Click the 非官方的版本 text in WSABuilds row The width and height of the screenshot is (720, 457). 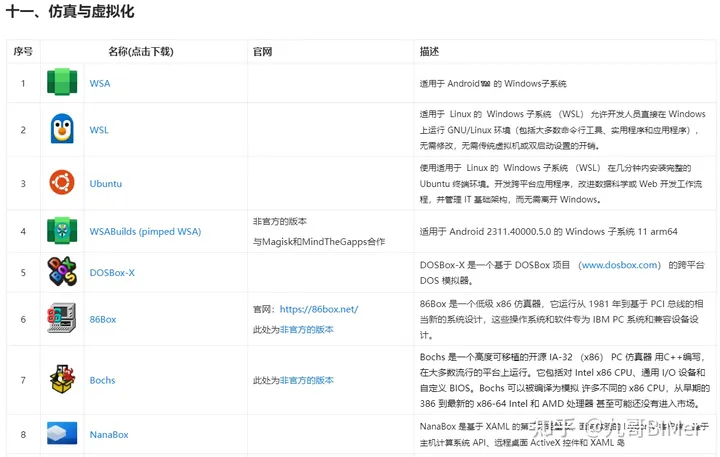[280, 221]
